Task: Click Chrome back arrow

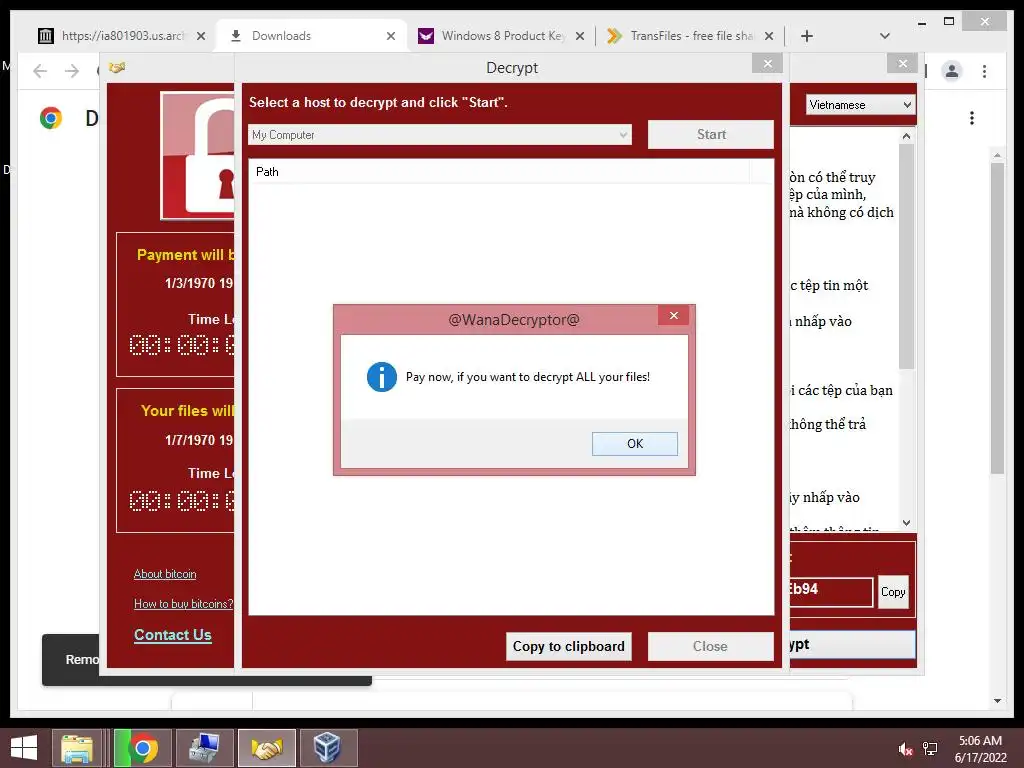Action: pos(40,71)
